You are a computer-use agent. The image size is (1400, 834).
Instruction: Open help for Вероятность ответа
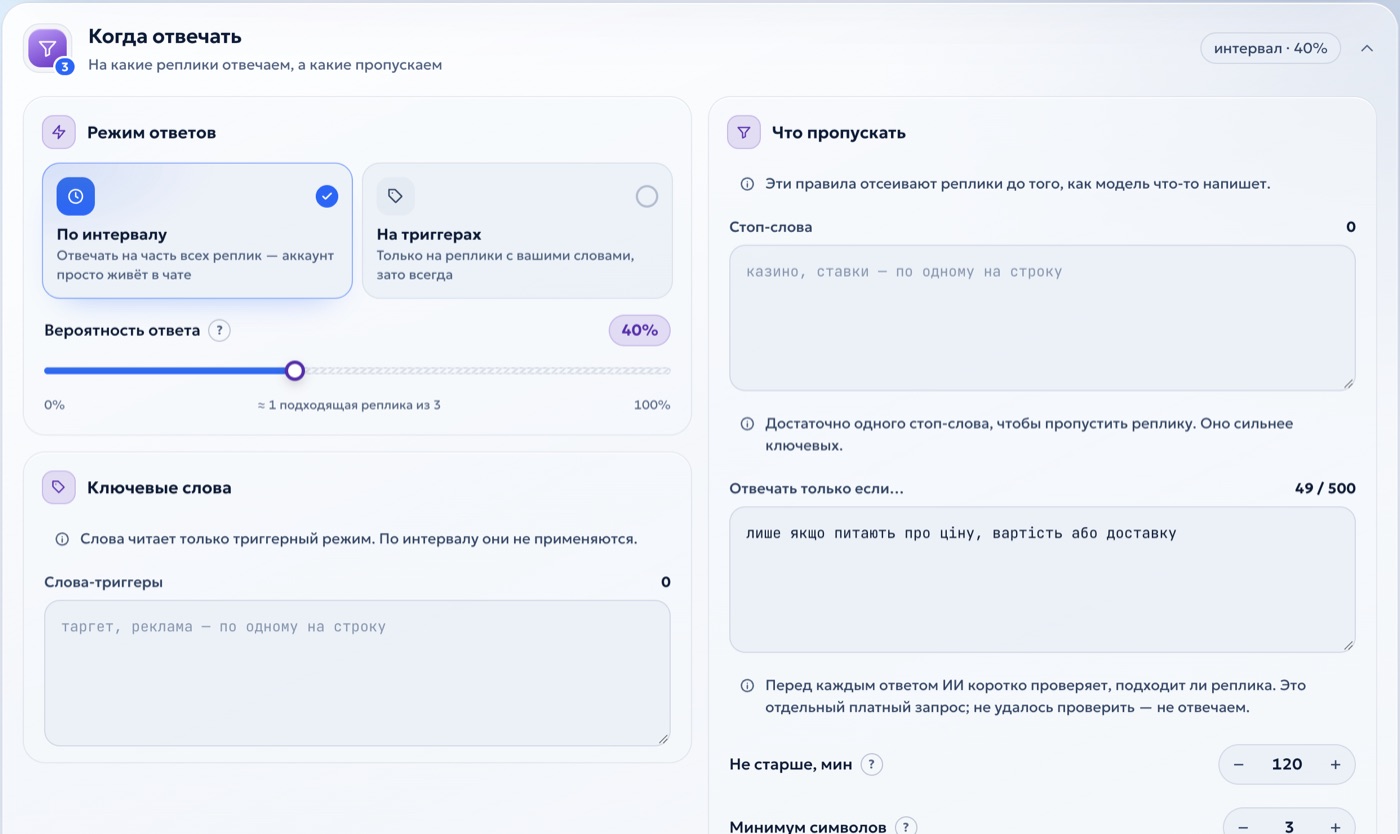(x=219, y=330)
